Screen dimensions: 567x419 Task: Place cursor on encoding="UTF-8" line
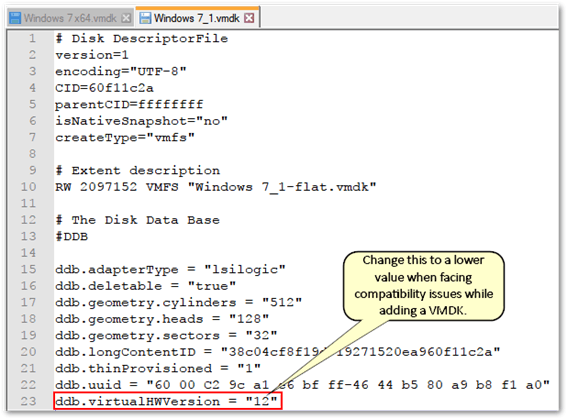click(x=121, y=72)
